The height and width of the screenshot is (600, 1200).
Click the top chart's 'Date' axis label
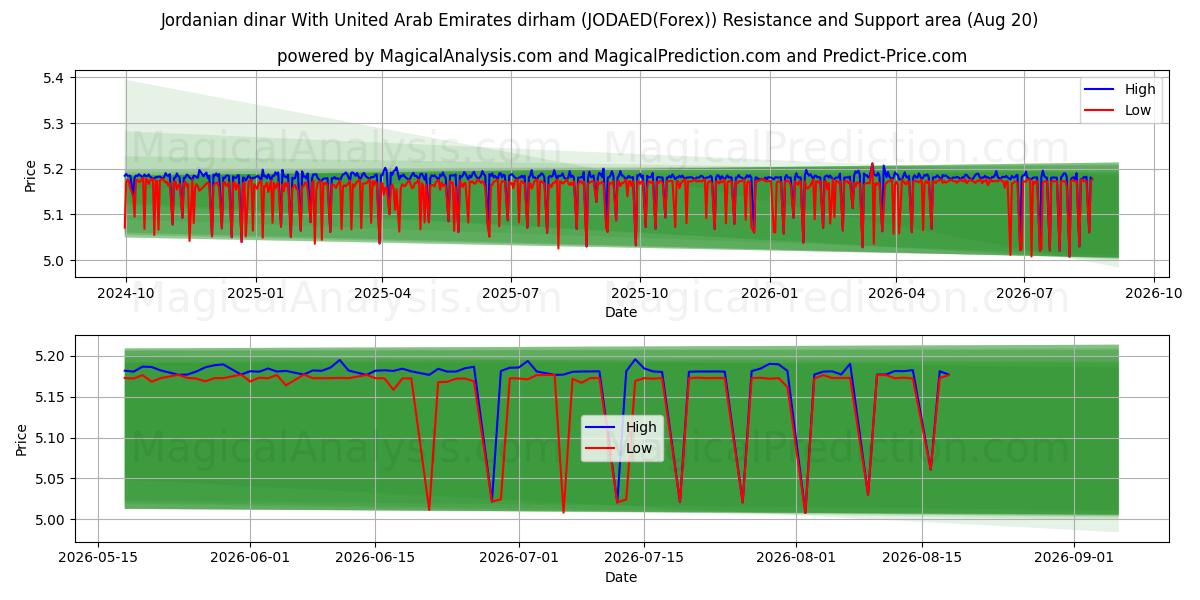621,313
